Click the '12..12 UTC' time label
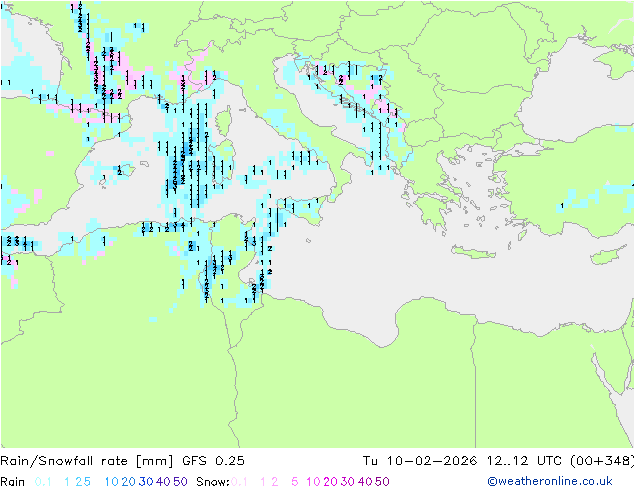 524,461
